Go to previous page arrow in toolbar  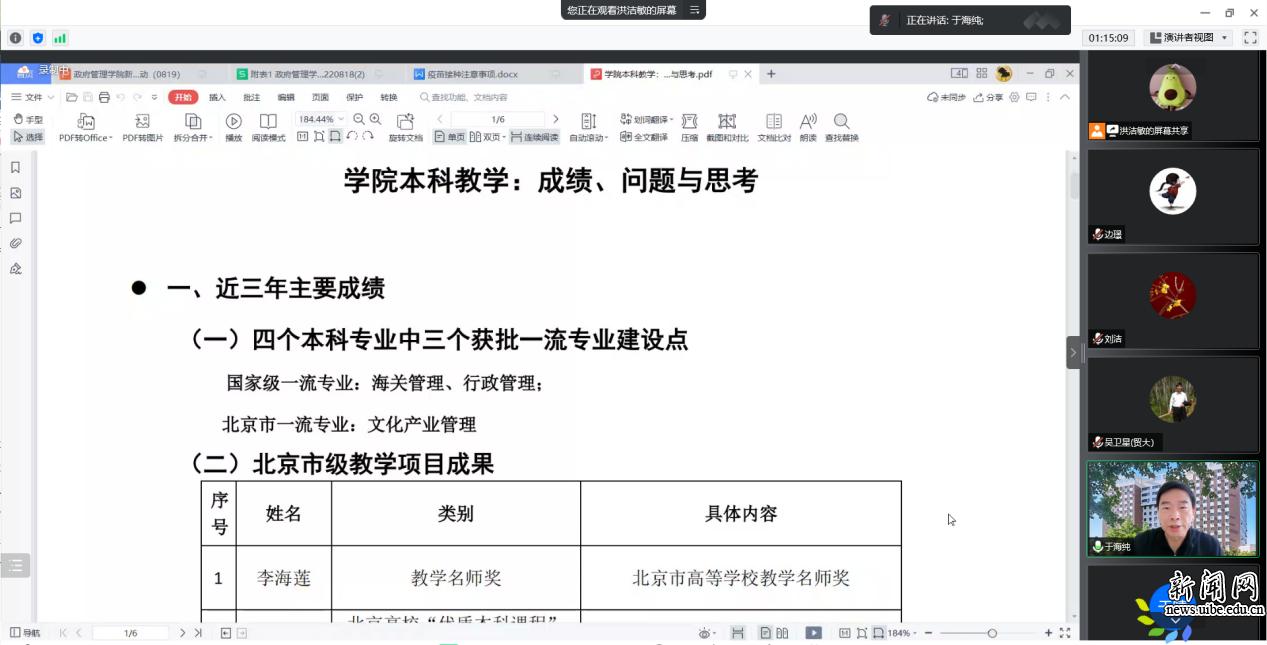[x=439, y=119]
